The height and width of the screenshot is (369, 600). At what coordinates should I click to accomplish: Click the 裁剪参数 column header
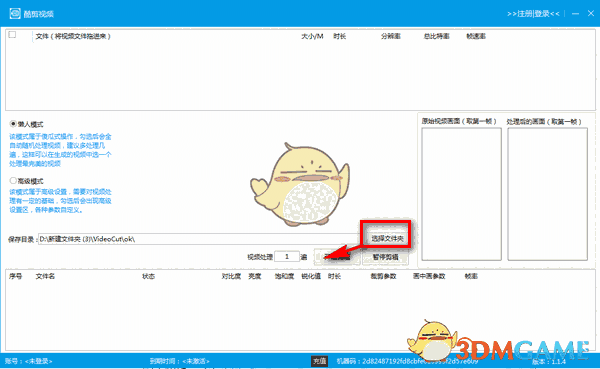click(x=383, y=276)
